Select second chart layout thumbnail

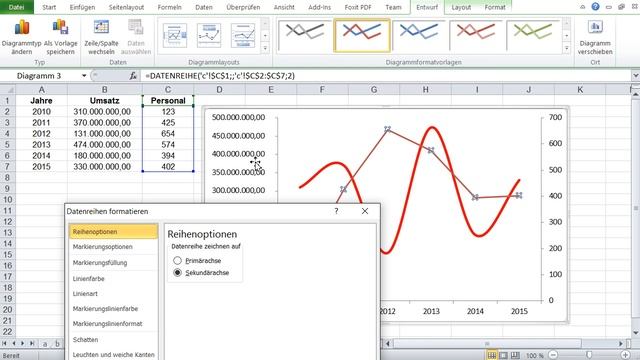[209, 36]
